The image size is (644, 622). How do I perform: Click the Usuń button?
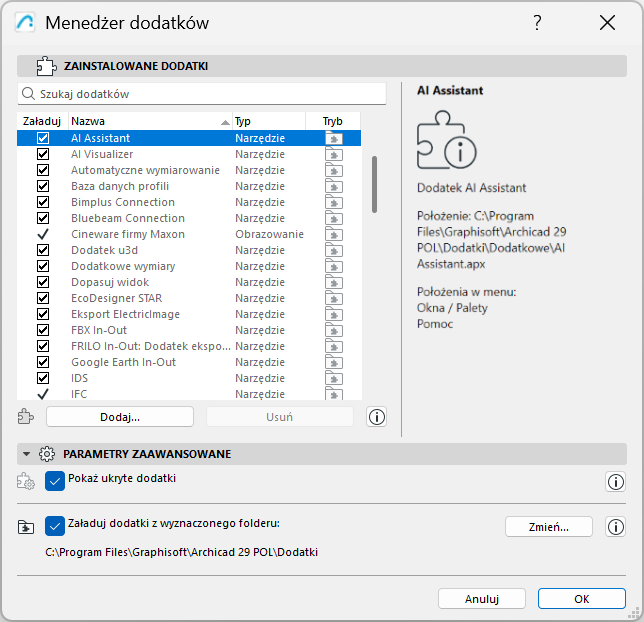280,417
